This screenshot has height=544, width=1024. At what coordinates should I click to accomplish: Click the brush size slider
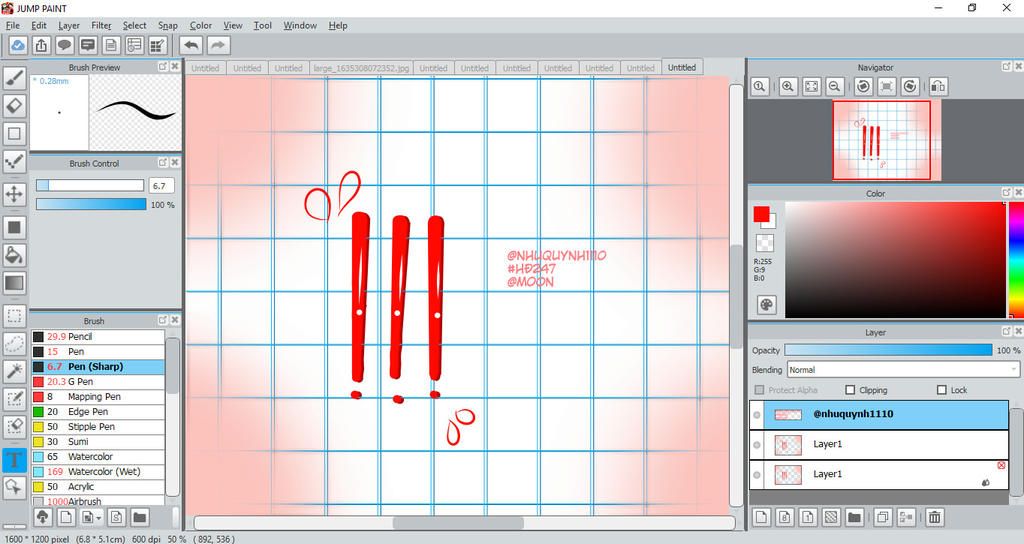click(90, 185)
